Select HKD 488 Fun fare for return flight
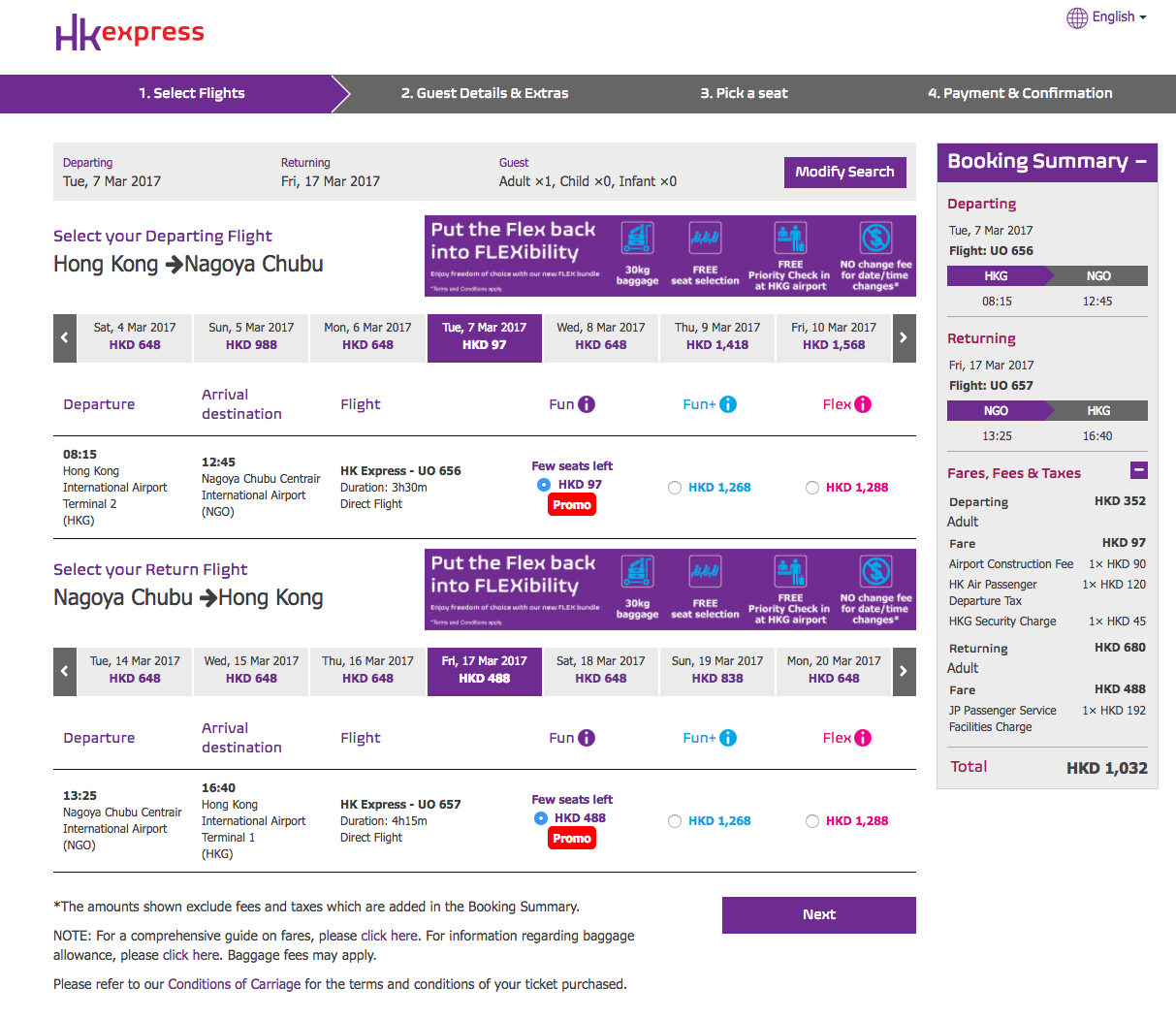 [541, 818]
